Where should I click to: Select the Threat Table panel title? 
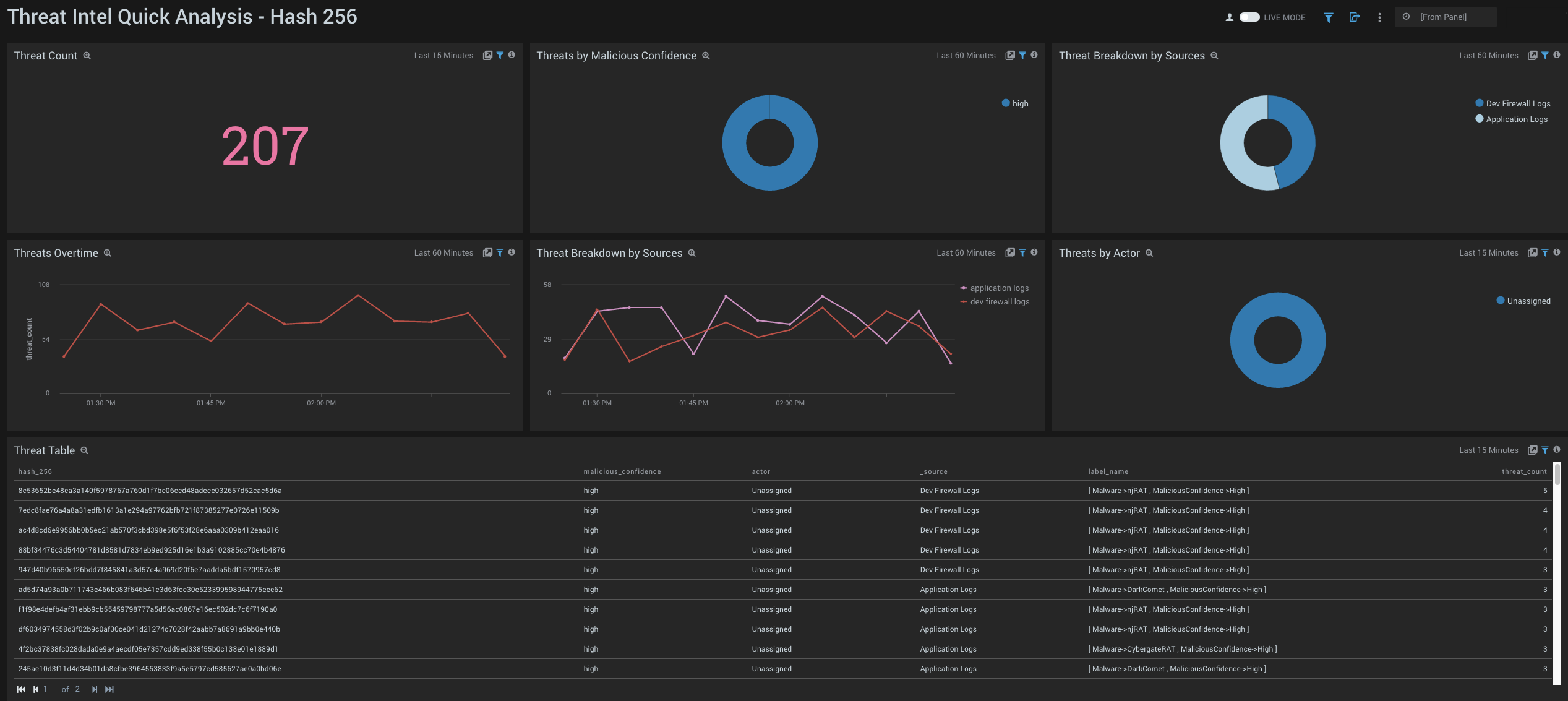coord(44,450)
